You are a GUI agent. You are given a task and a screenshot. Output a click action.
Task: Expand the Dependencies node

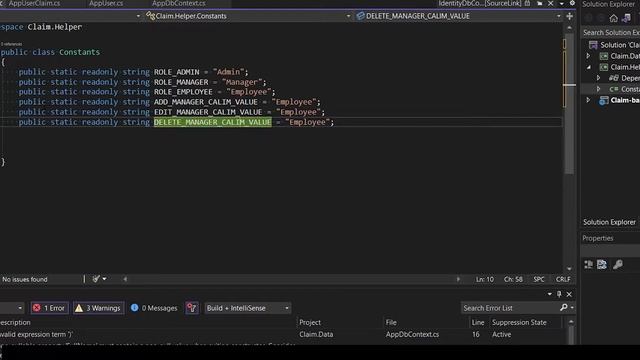pyautogui.click(x=598, y=78)
